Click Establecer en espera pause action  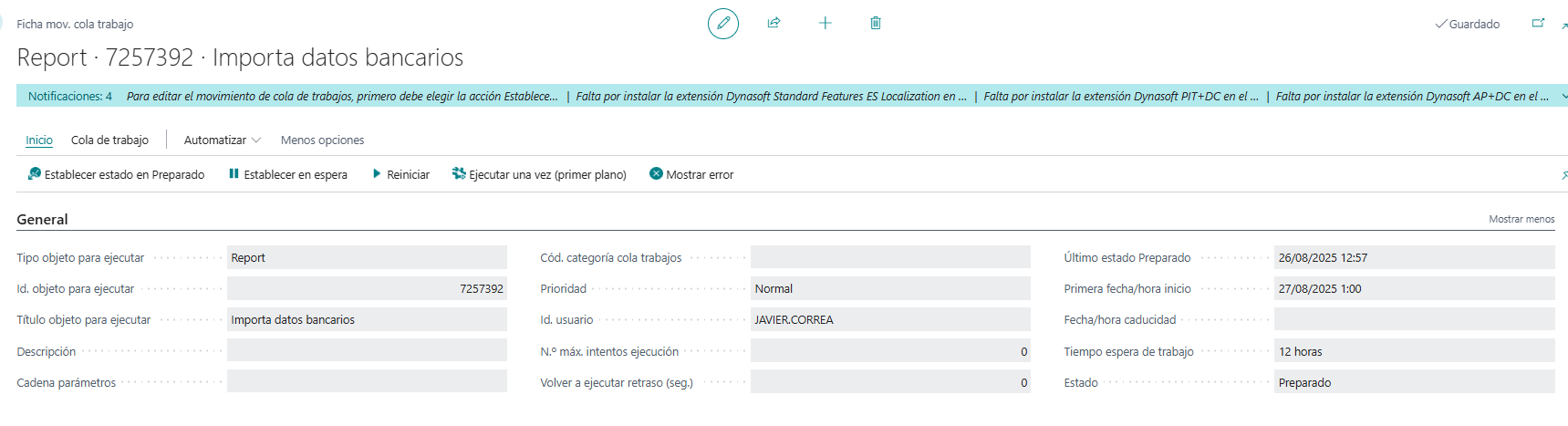(x=287, y=174)
